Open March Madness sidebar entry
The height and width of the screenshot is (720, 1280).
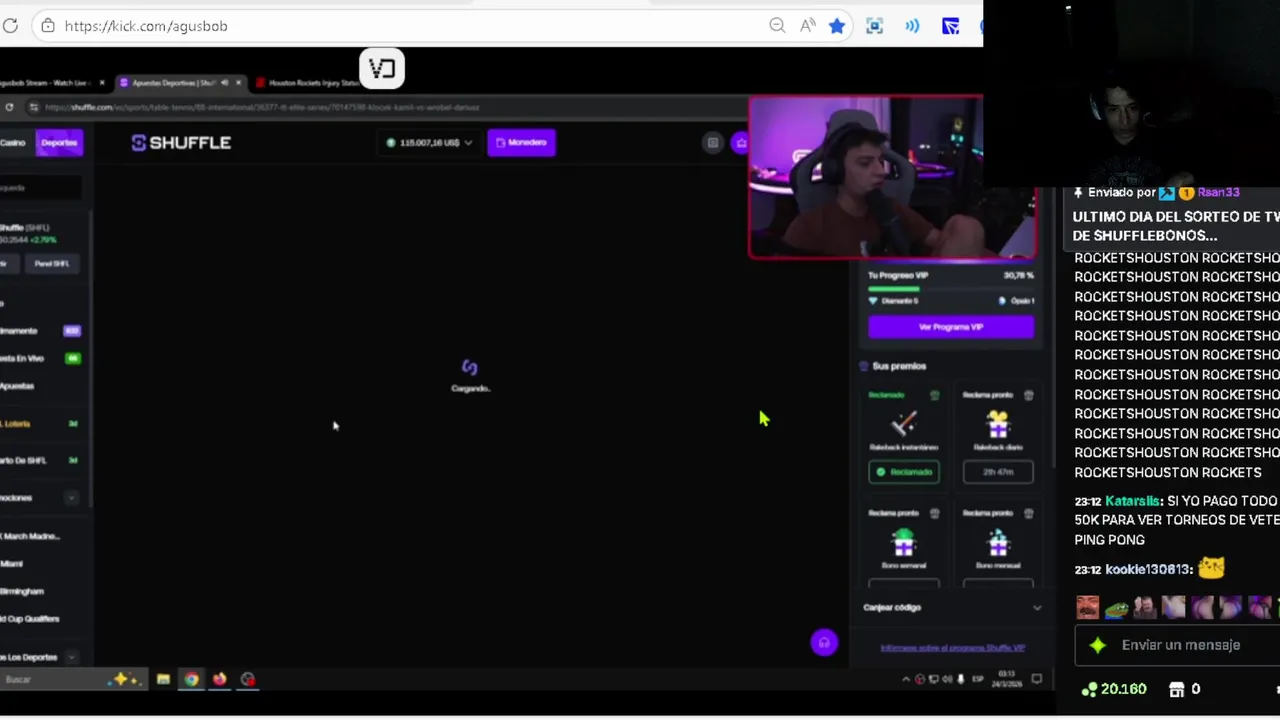pos(32,536)
